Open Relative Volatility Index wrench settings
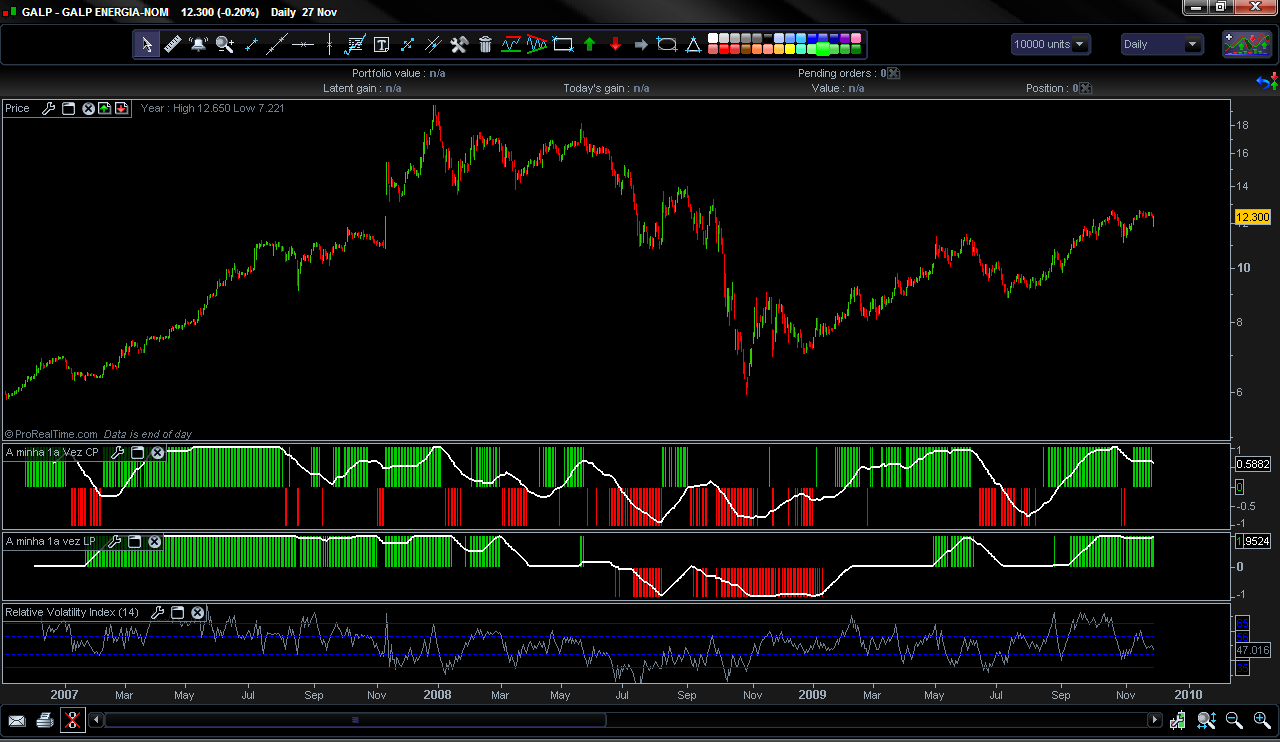Image resolution: width=1280 pixels, height=742 pixels. (157, 612)
